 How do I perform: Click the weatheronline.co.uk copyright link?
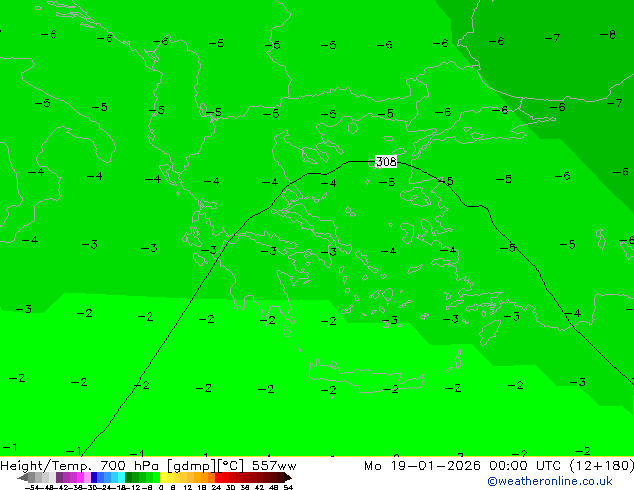point(549,481)
